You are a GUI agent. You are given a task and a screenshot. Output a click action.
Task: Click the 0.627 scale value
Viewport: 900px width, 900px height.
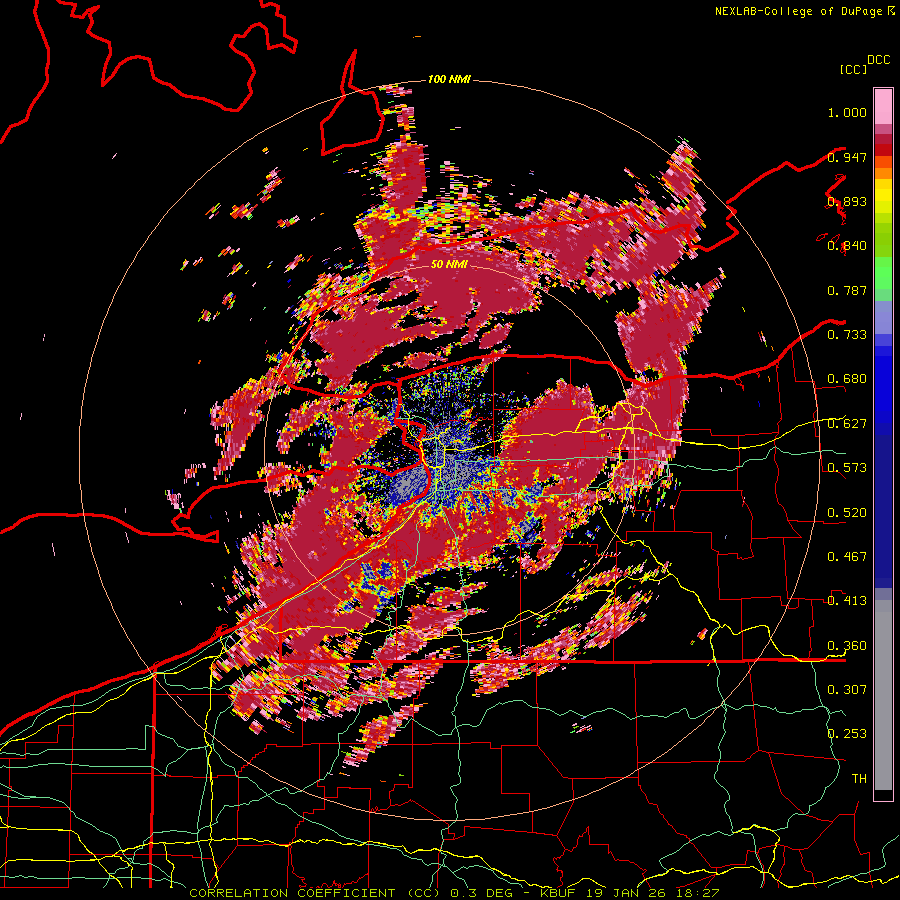tap(847, 424)
